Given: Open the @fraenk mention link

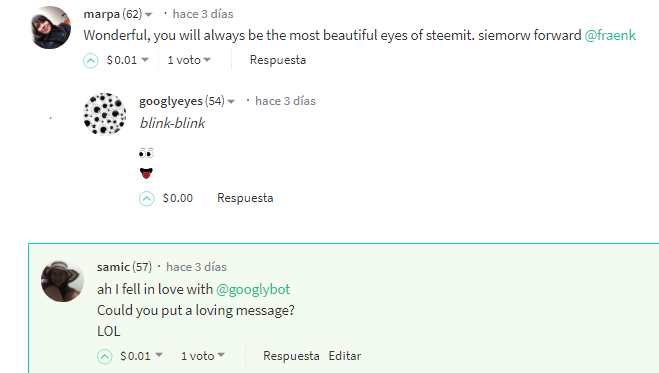Looking at the screenshot, I should pos(610,35).
